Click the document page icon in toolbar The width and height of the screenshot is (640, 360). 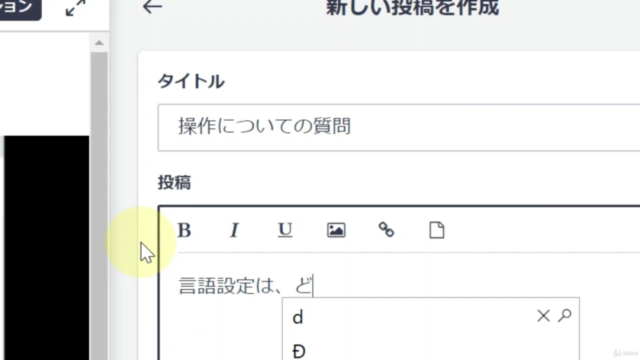(x=437, y=230)
